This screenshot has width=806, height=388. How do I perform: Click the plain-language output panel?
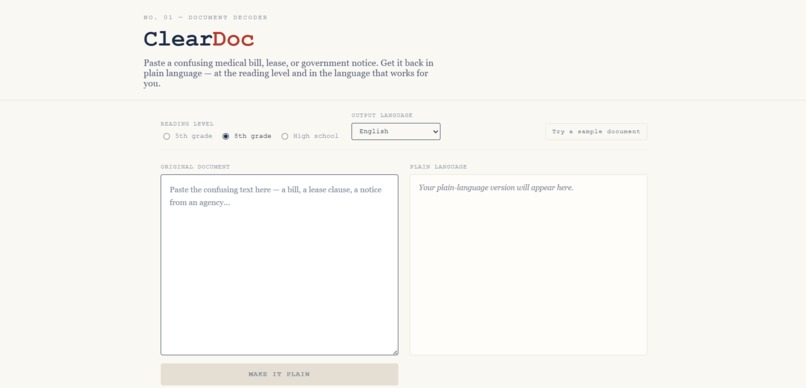tap(528, 265)
